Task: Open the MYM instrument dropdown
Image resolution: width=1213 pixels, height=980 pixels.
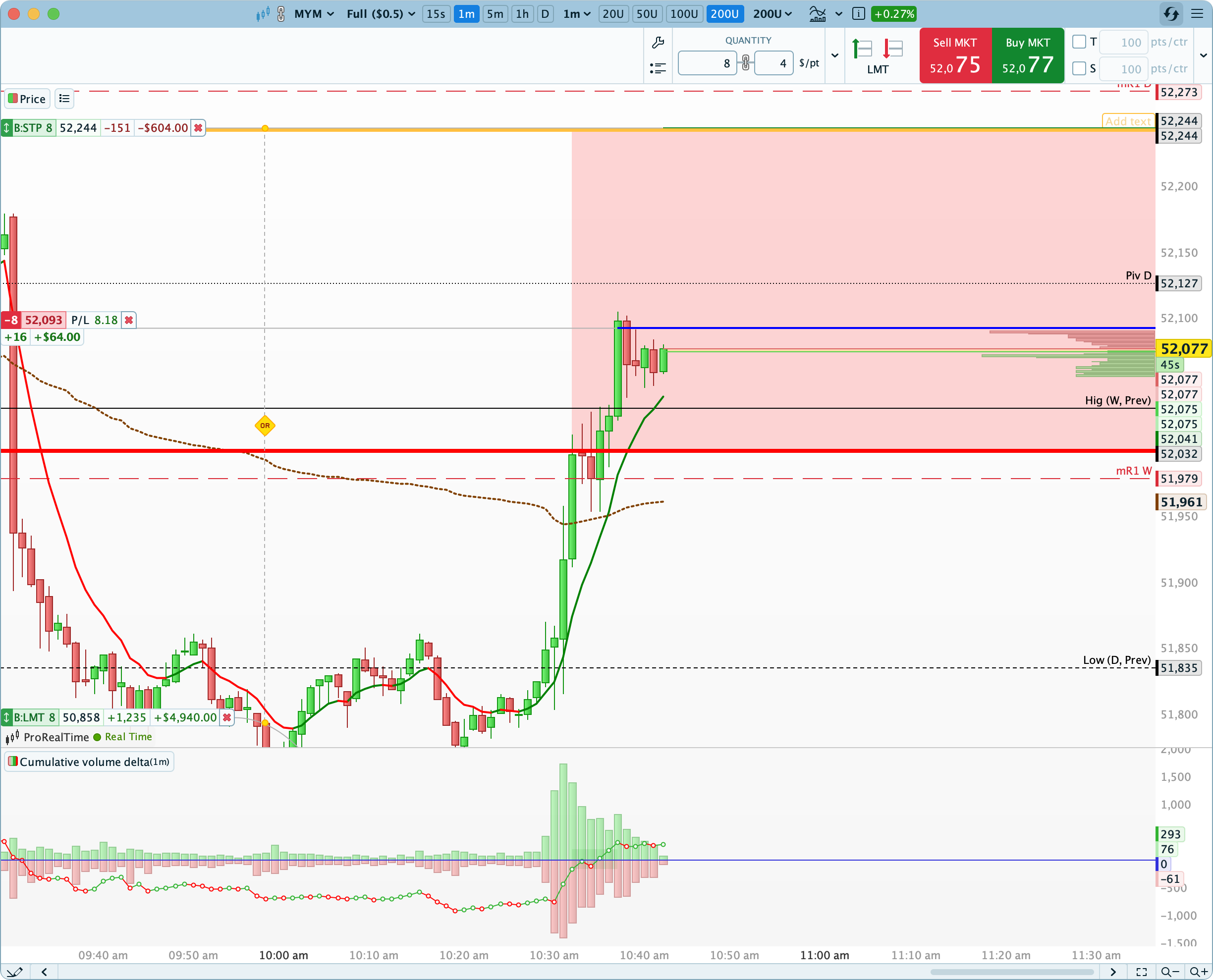Action: [x=314, y=14]
